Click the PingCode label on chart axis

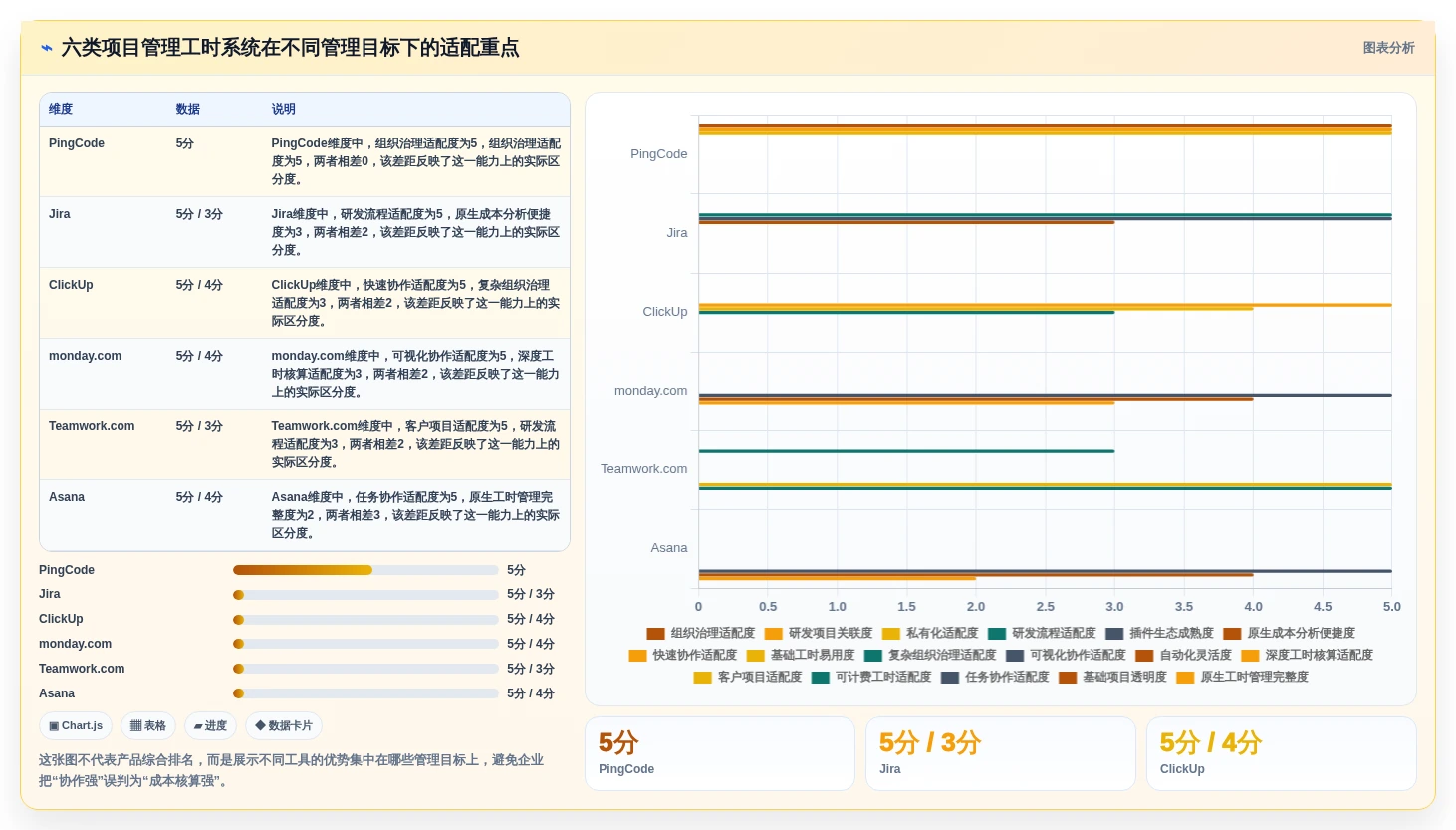pos(659,154)
